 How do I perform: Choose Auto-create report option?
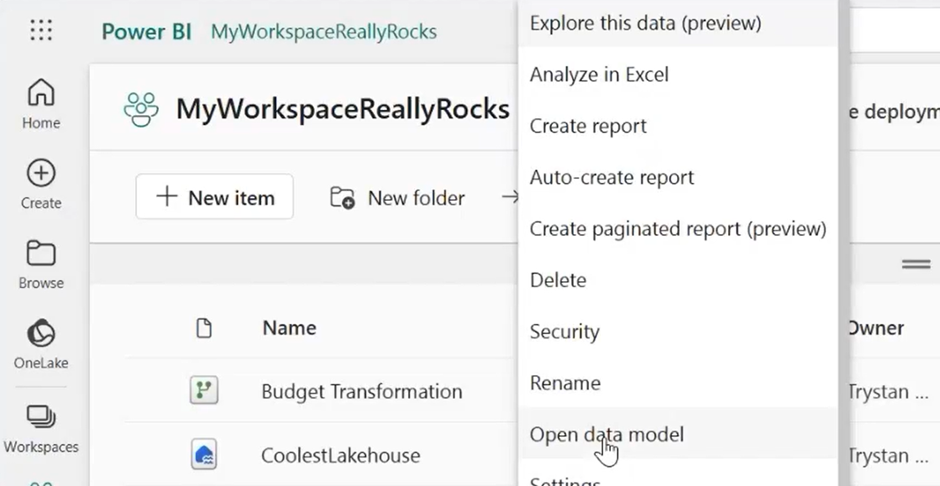pos(611,178)
